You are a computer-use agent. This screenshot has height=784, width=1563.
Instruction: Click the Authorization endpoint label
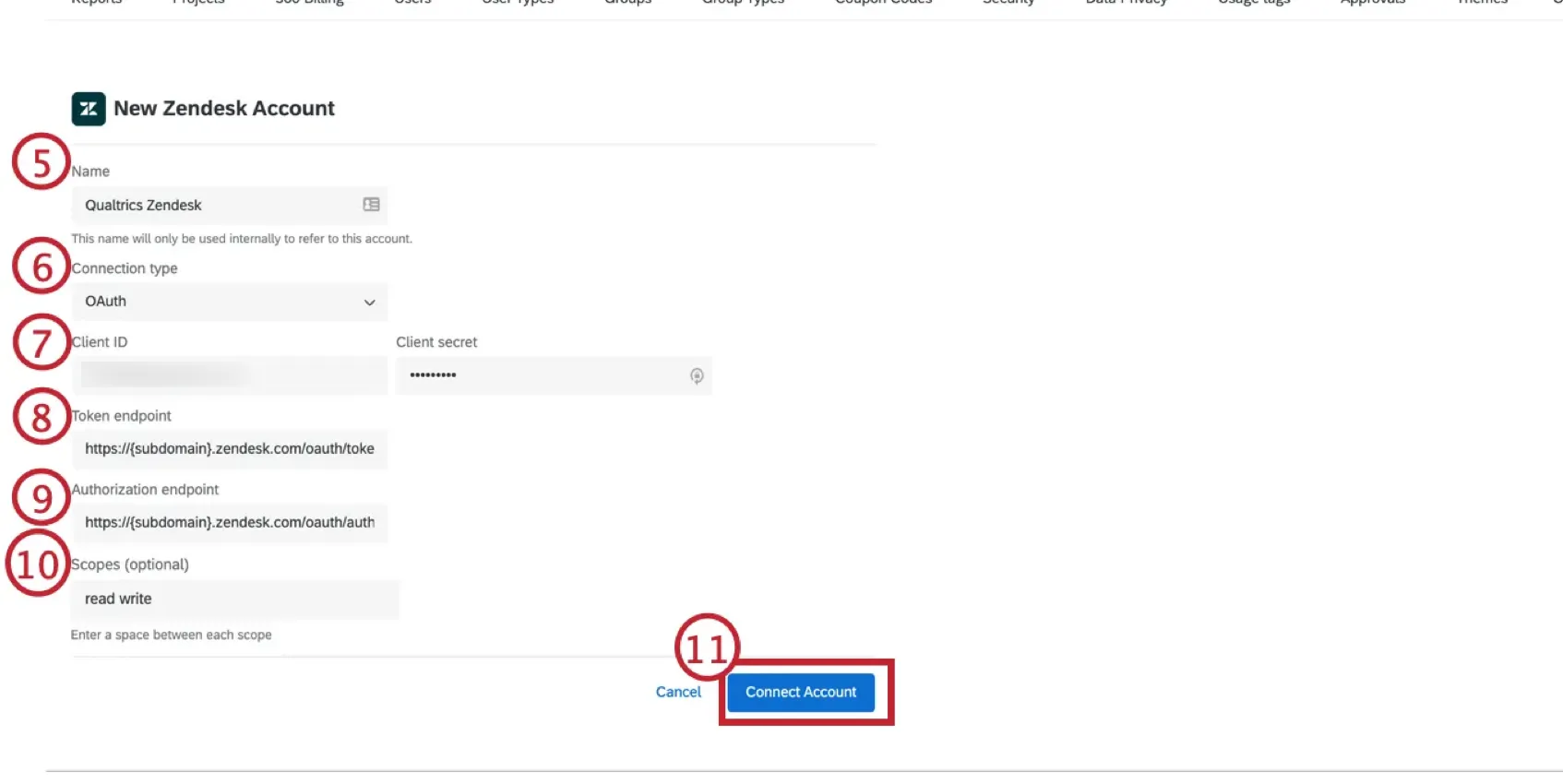click(146, 490)
